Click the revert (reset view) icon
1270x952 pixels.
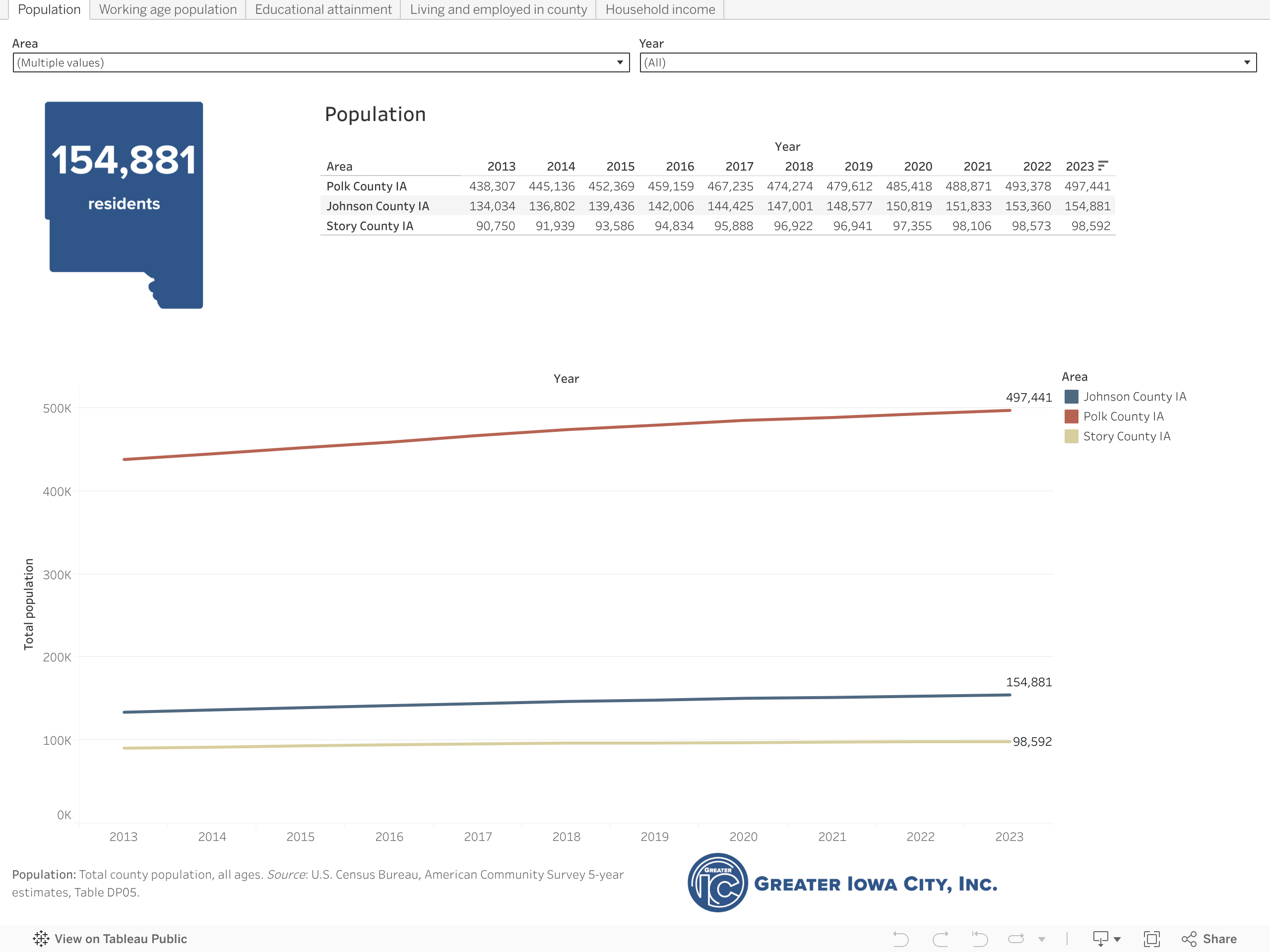(979, 939)
